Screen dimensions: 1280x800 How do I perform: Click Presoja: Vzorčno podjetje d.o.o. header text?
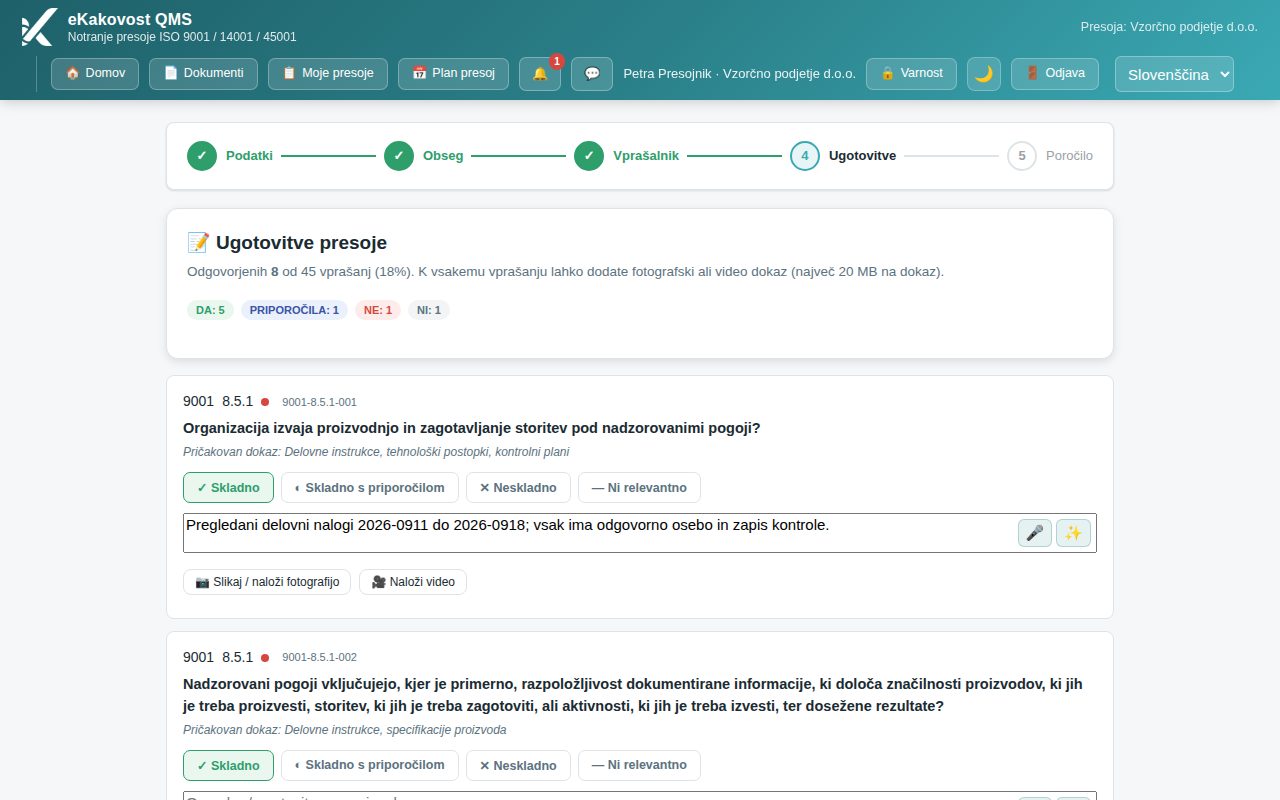pyautogui.click(x=1169, y=27)
